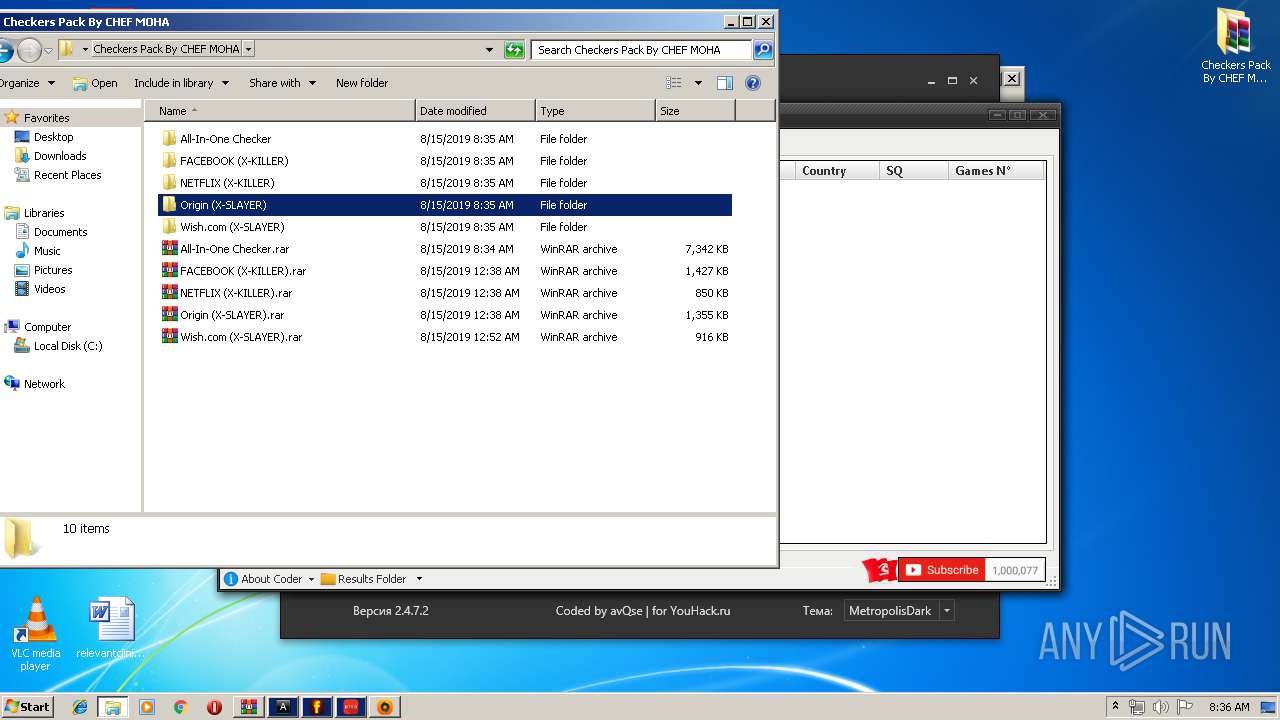Click the refresh button next to address bar
Screen dimensions: 1280x720
(514, 49)
